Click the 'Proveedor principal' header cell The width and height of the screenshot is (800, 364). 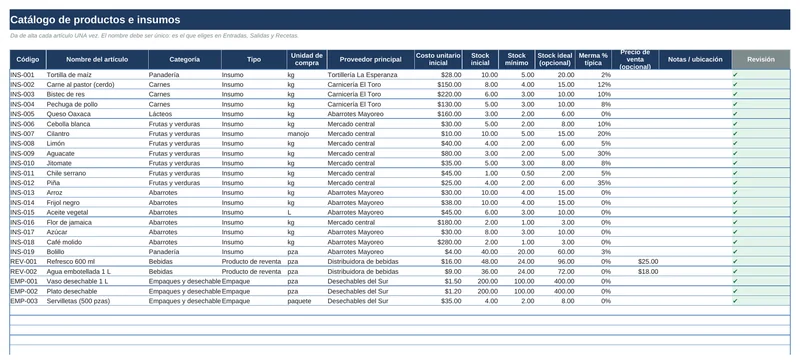point(370,60)
